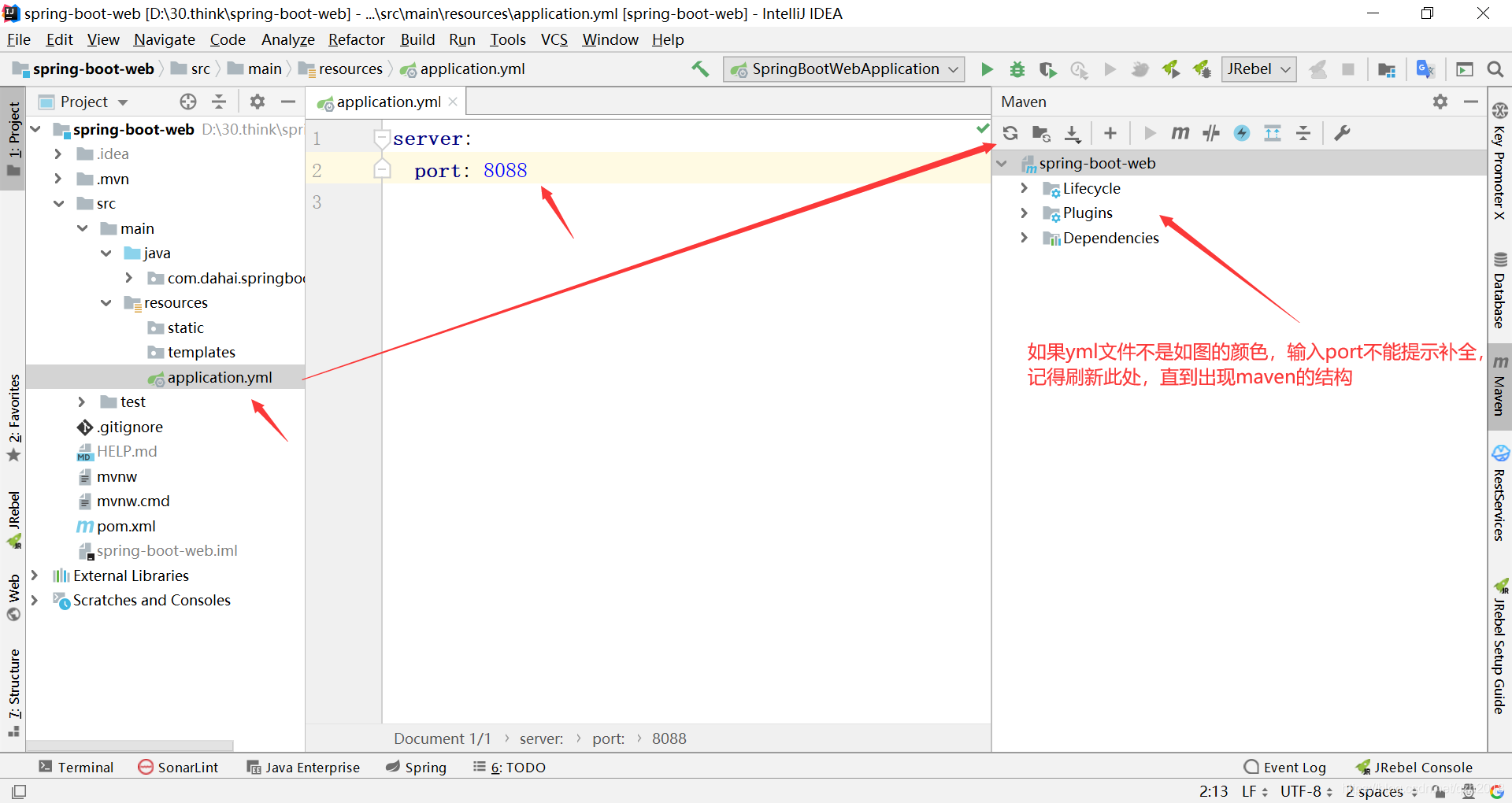Open the Navigate menu
This screenshot has height=803, width=1512.
pos(165,39)
